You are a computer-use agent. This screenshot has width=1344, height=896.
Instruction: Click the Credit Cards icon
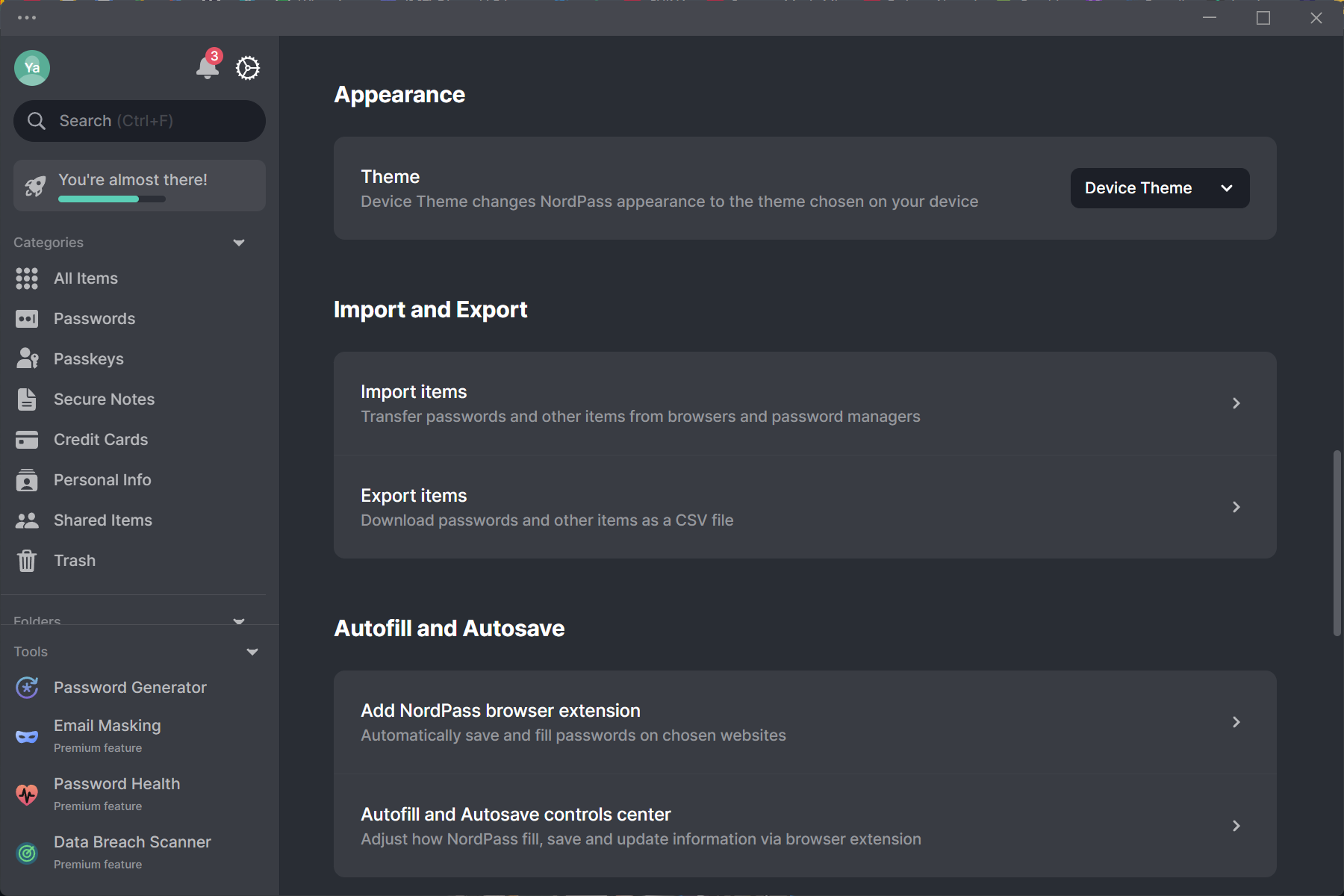27,440
